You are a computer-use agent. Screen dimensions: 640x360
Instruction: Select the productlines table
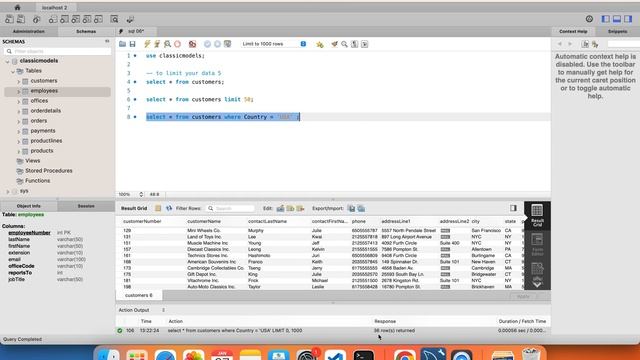tap(46, 140)
